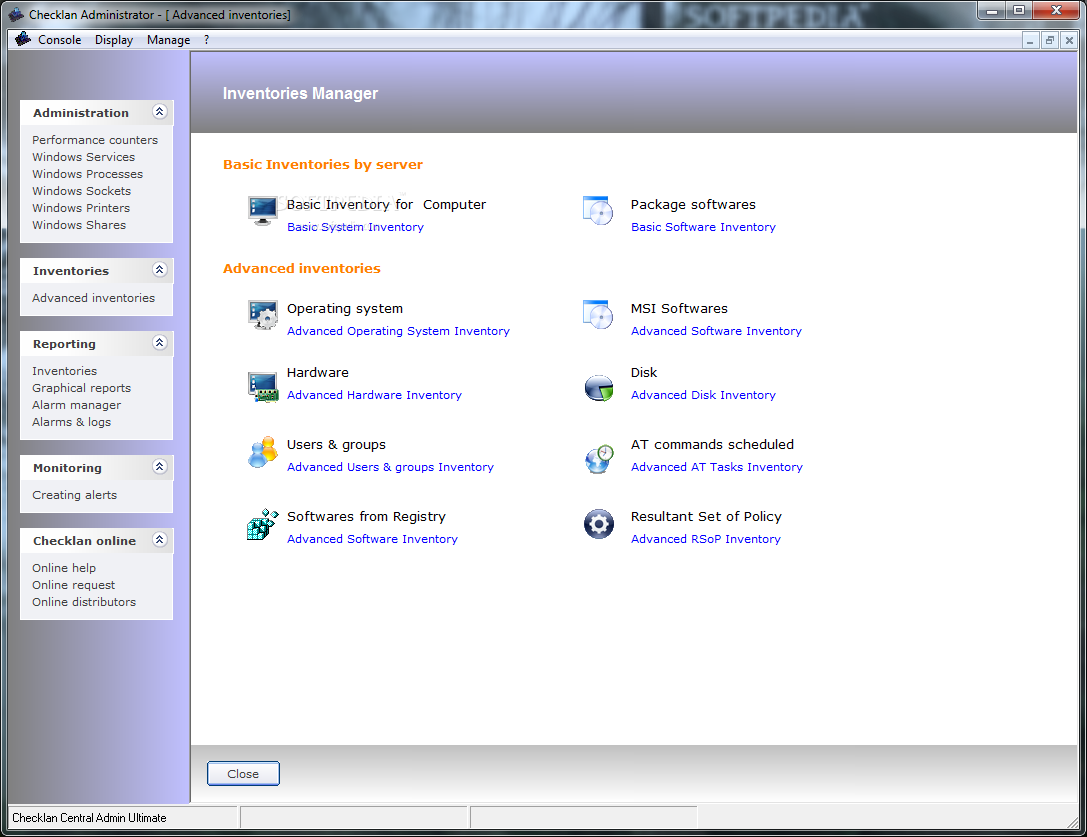Open Online distributors in sidebar
The height and width of the screenshot is (837, 1087).
coord(84,602)
